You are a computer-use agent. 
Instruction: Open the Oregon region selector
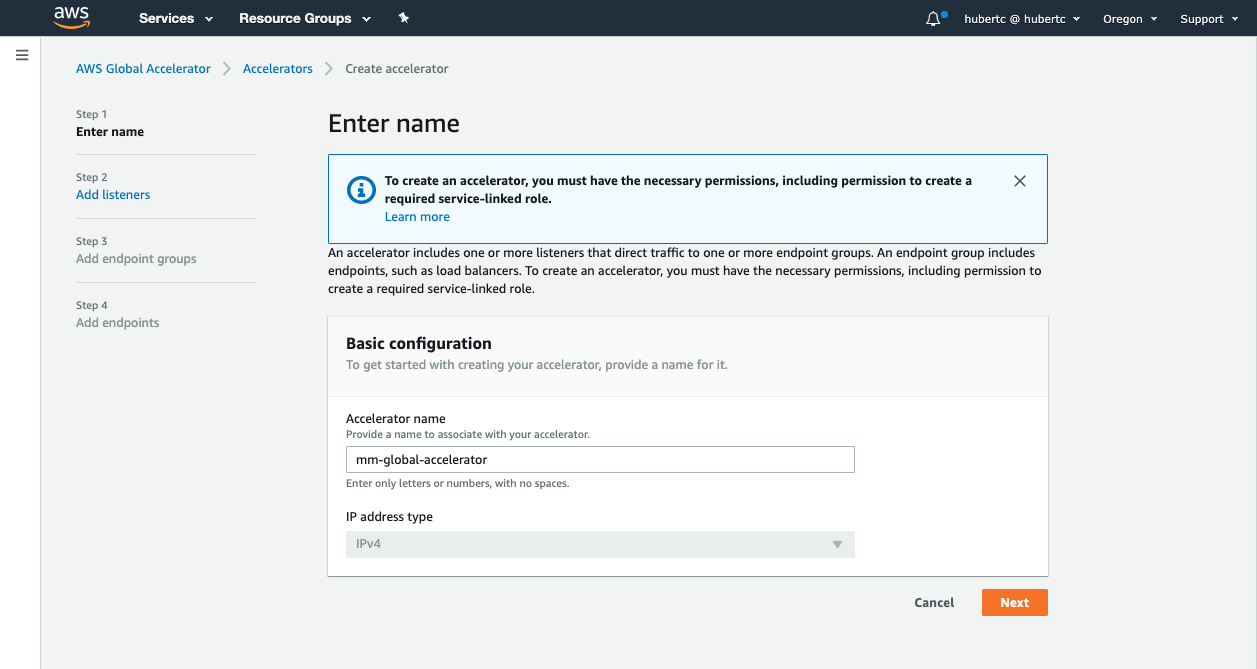(x=1130, y=18)
